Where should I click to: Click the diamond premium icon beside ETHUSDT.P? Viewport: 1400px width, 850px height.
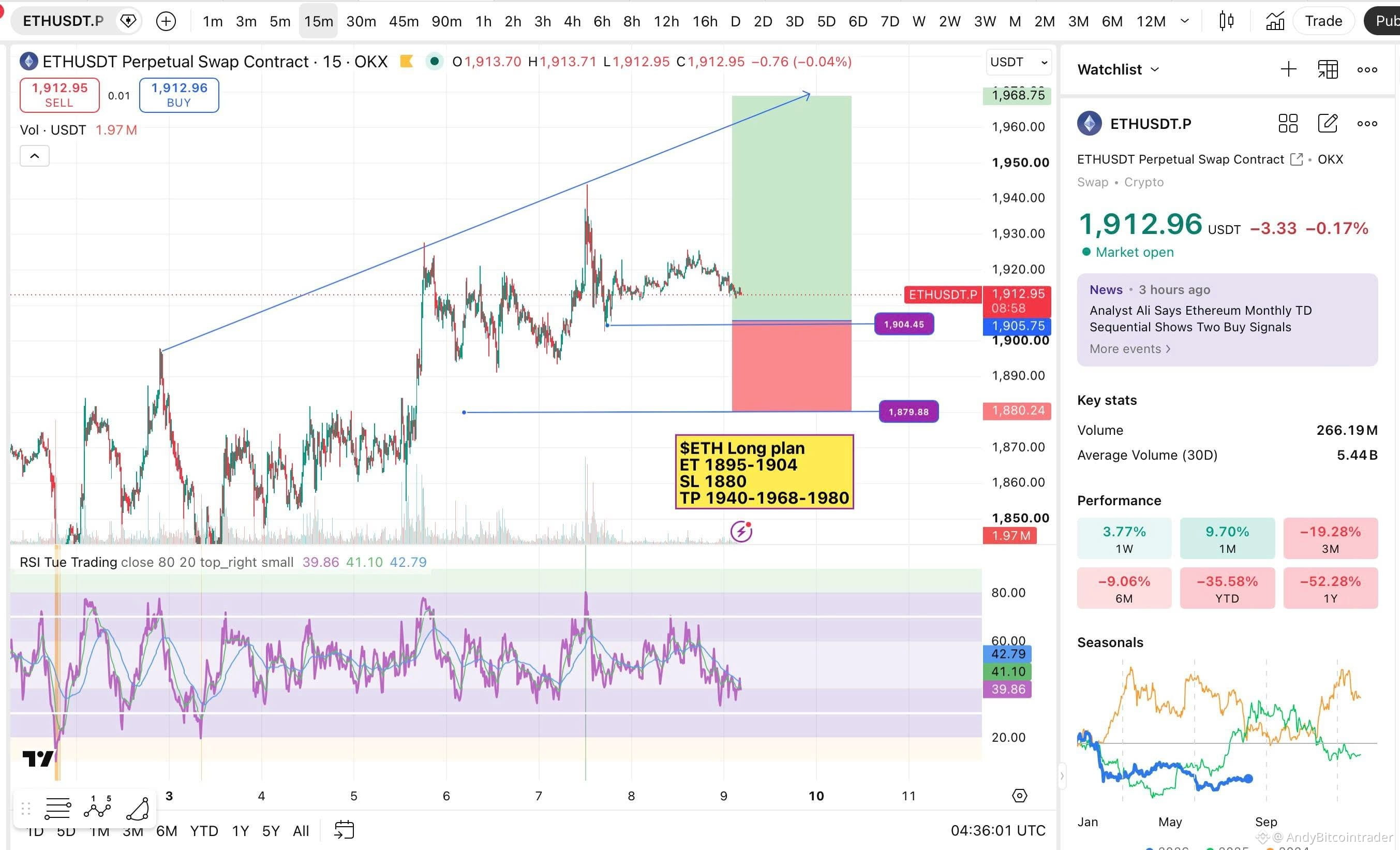(x=128, y=21)
